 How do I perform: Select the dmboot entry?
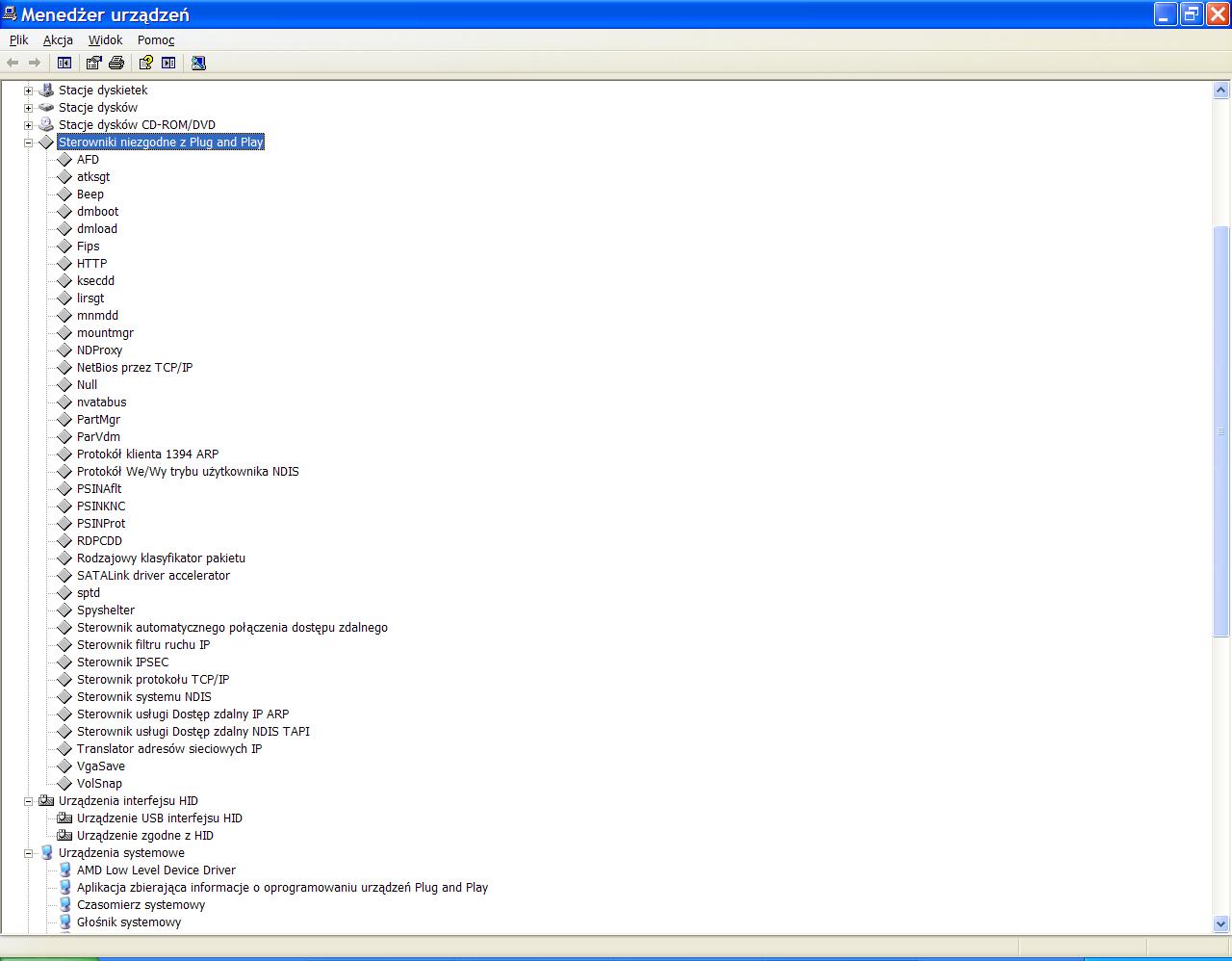97,212
